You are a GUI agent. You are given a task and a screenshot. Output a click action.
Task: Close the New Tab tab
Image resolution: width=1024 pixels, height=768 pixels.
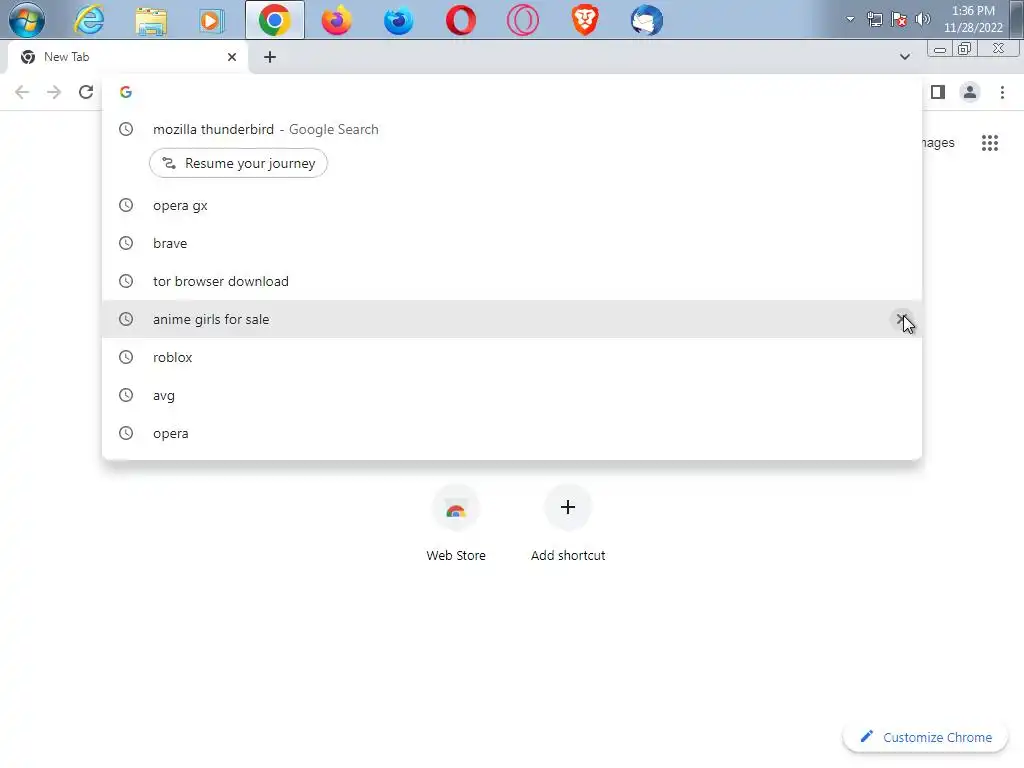[232, 57]
